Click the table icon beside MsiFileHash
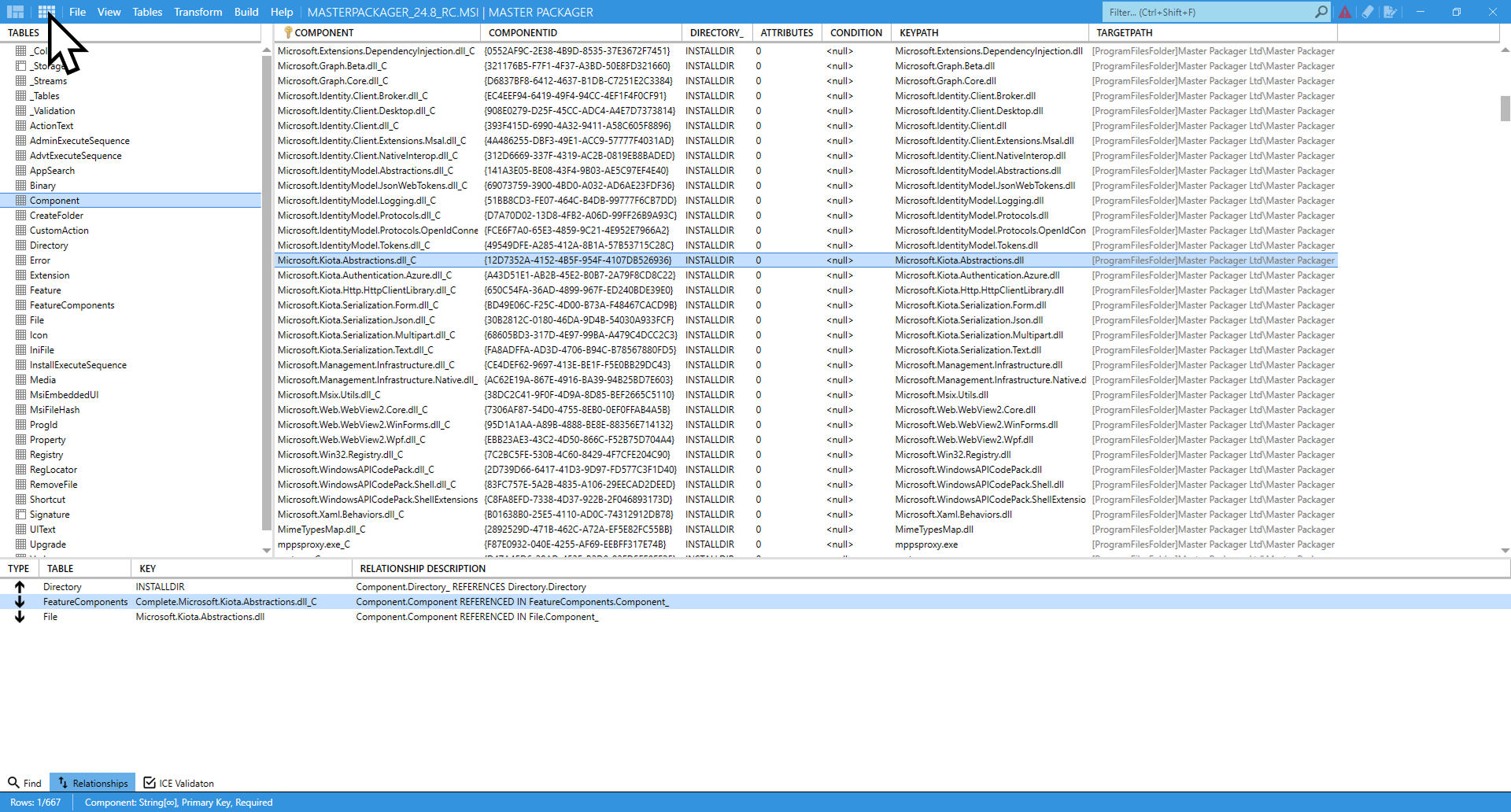This screenshot has height=812, width=1511. [x=21, y=410]
